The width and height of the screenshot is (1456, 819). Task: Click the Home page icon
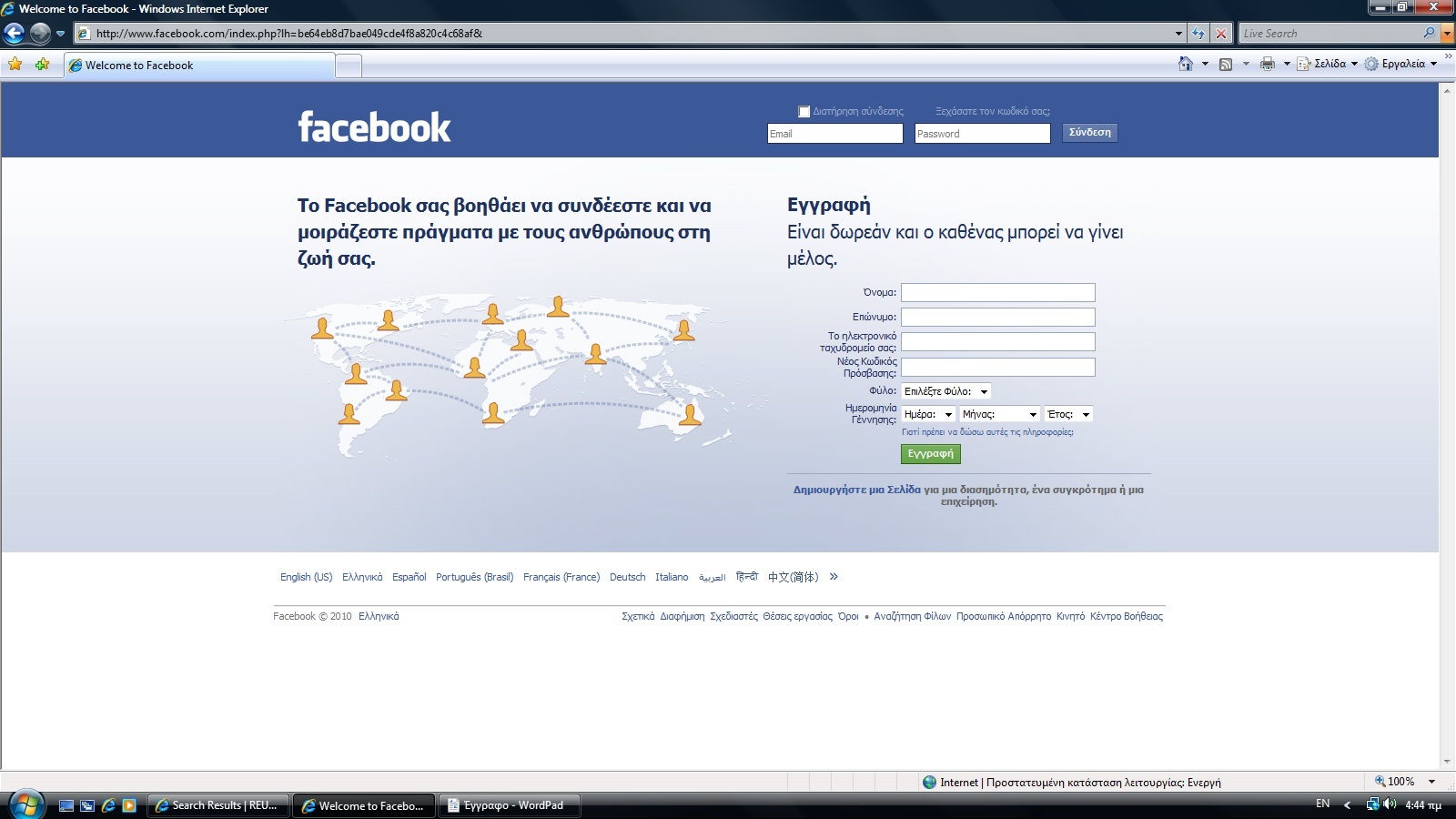pos(1185,64)
